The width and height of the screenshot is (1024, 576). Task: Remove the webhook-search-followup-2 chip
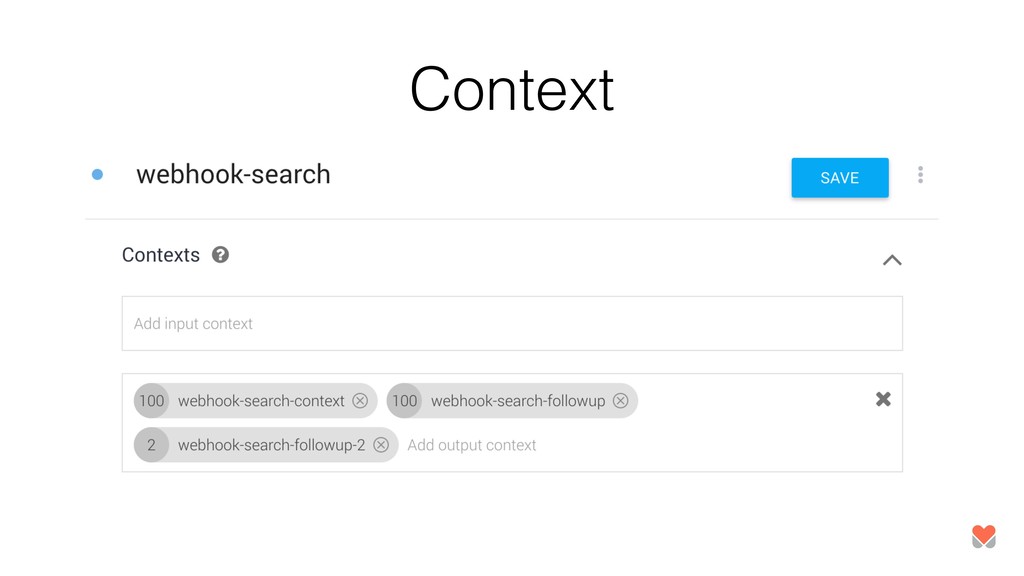click(381, 445)
